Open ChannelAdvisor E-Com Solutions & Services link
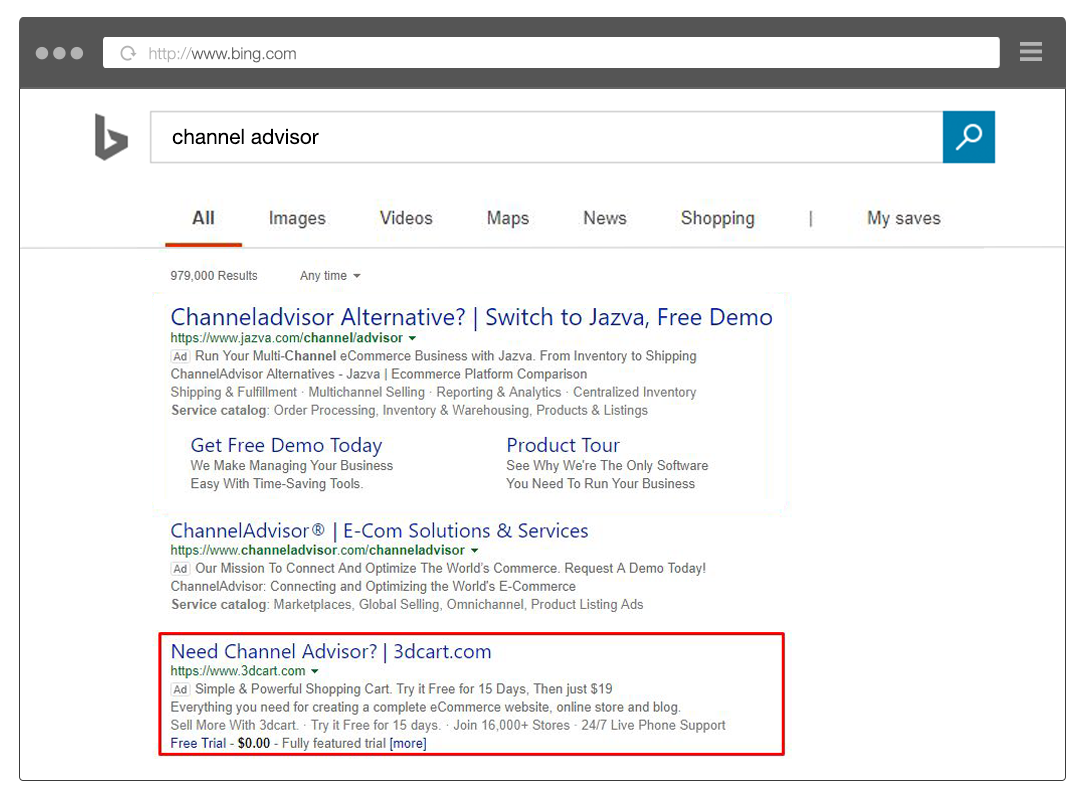The image size is (1089, 794). pos(379,531)
